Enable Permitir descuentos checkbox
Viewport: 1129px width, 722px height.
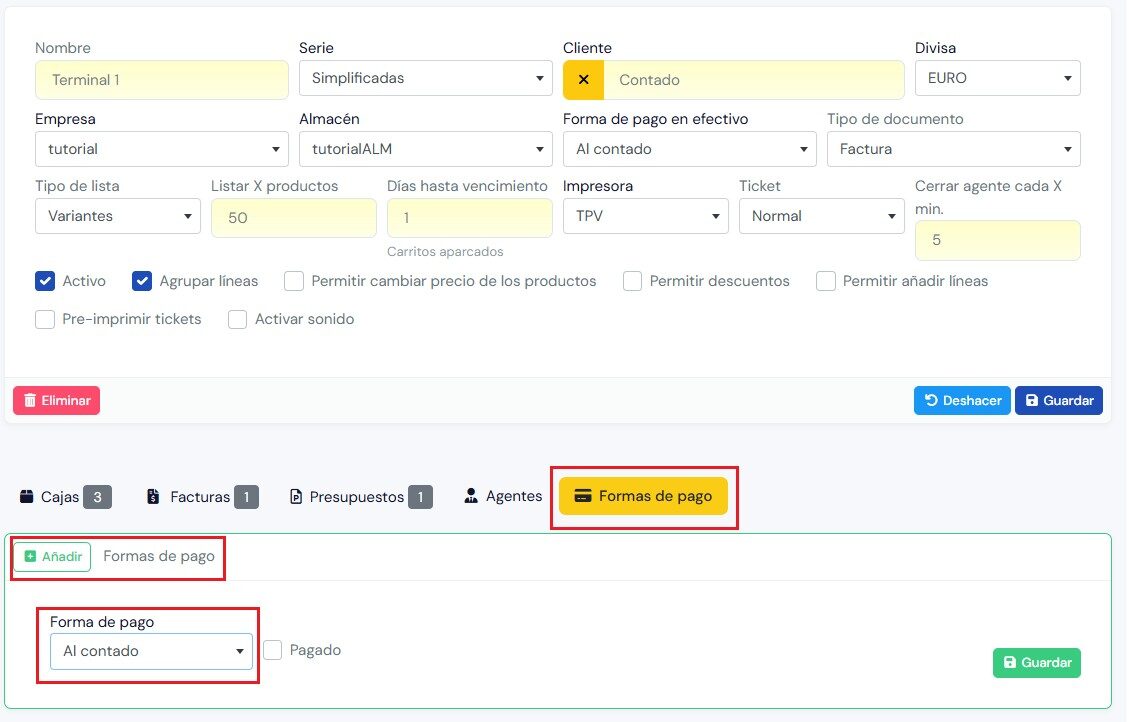[x=632, y=281]
